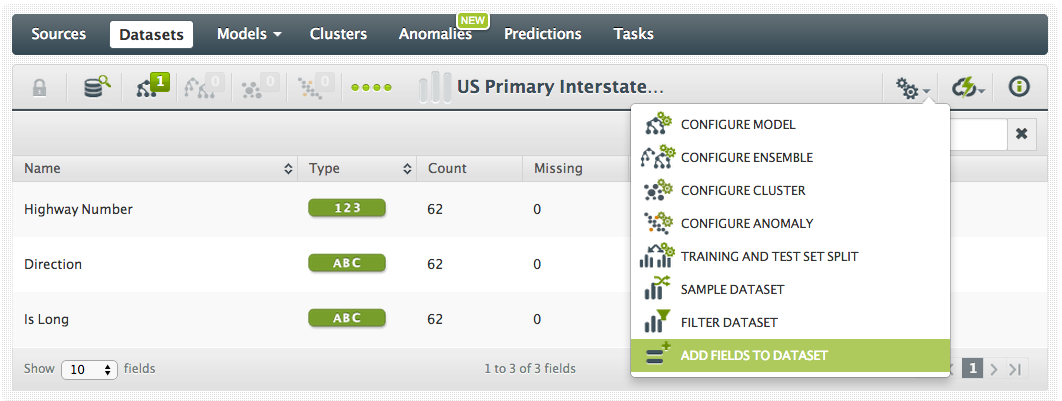
Task: Click the clusters count icon
Action: (260, 87)
